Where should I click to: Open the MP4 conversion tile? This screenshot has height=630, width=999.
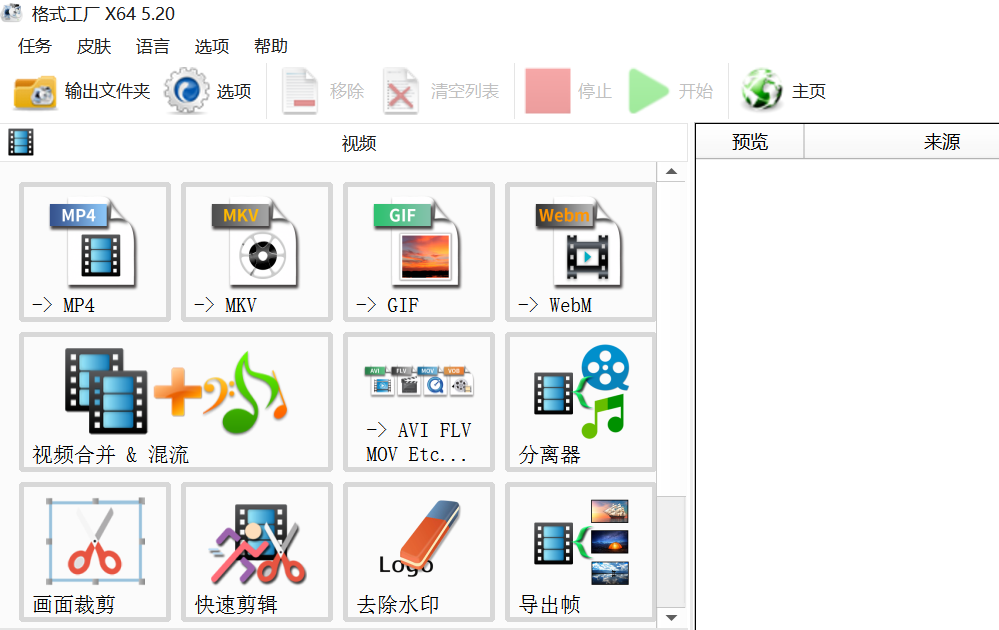tap(95, 252)
